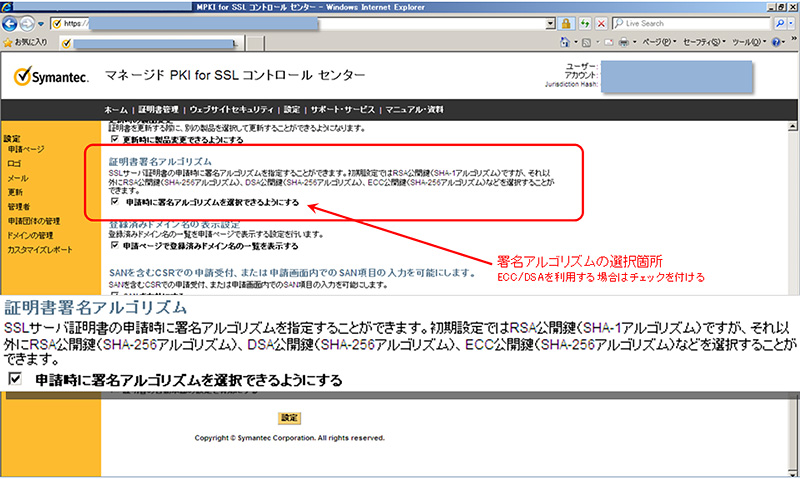Open 申請ページ in left sidebar
800x479 pixels.
[x=26, y=149]
